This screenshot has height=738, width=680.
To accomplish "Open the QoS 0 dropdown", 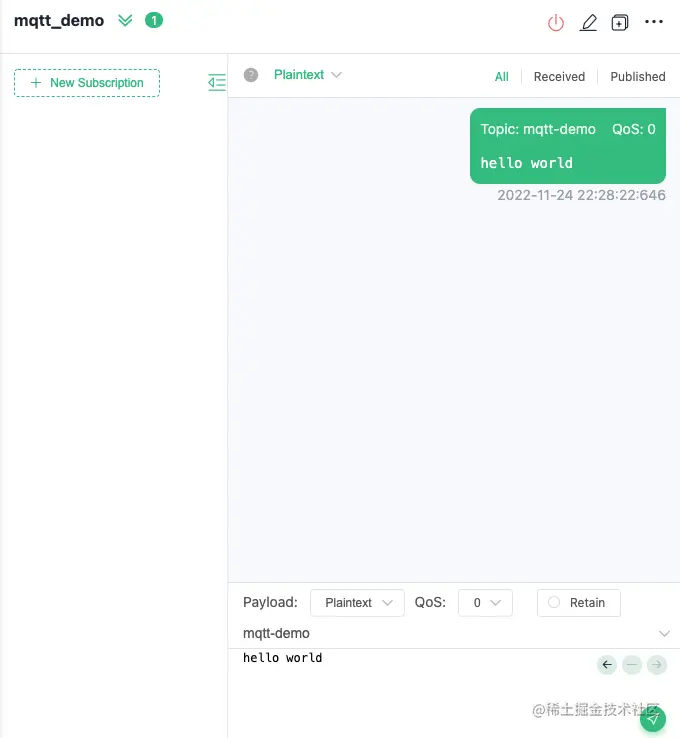I will (485, 602).
